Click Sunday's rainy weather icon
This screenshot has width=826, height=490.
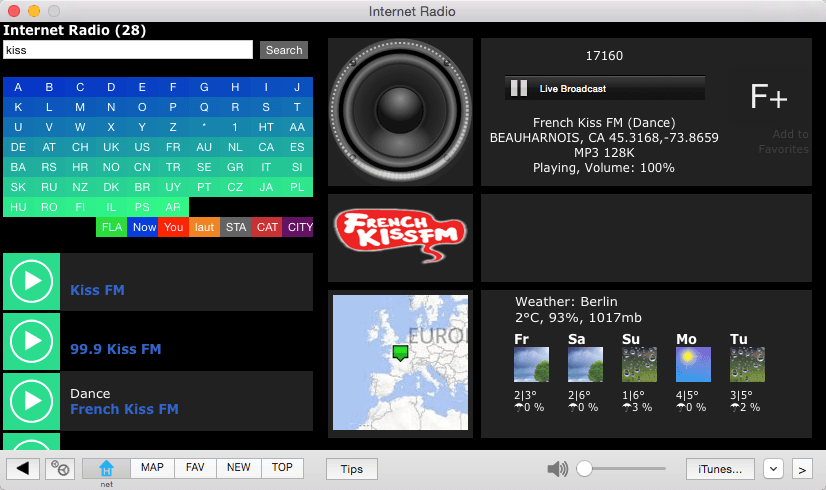640,364
